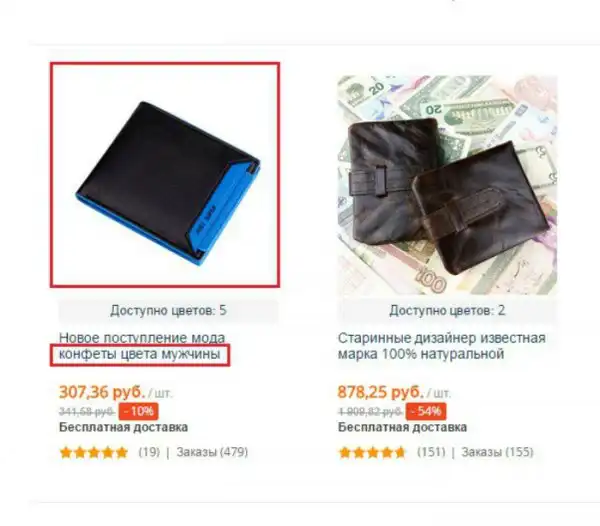Click the five-star rating of blue wallet

pyautogui.click(x=94, y=453)
